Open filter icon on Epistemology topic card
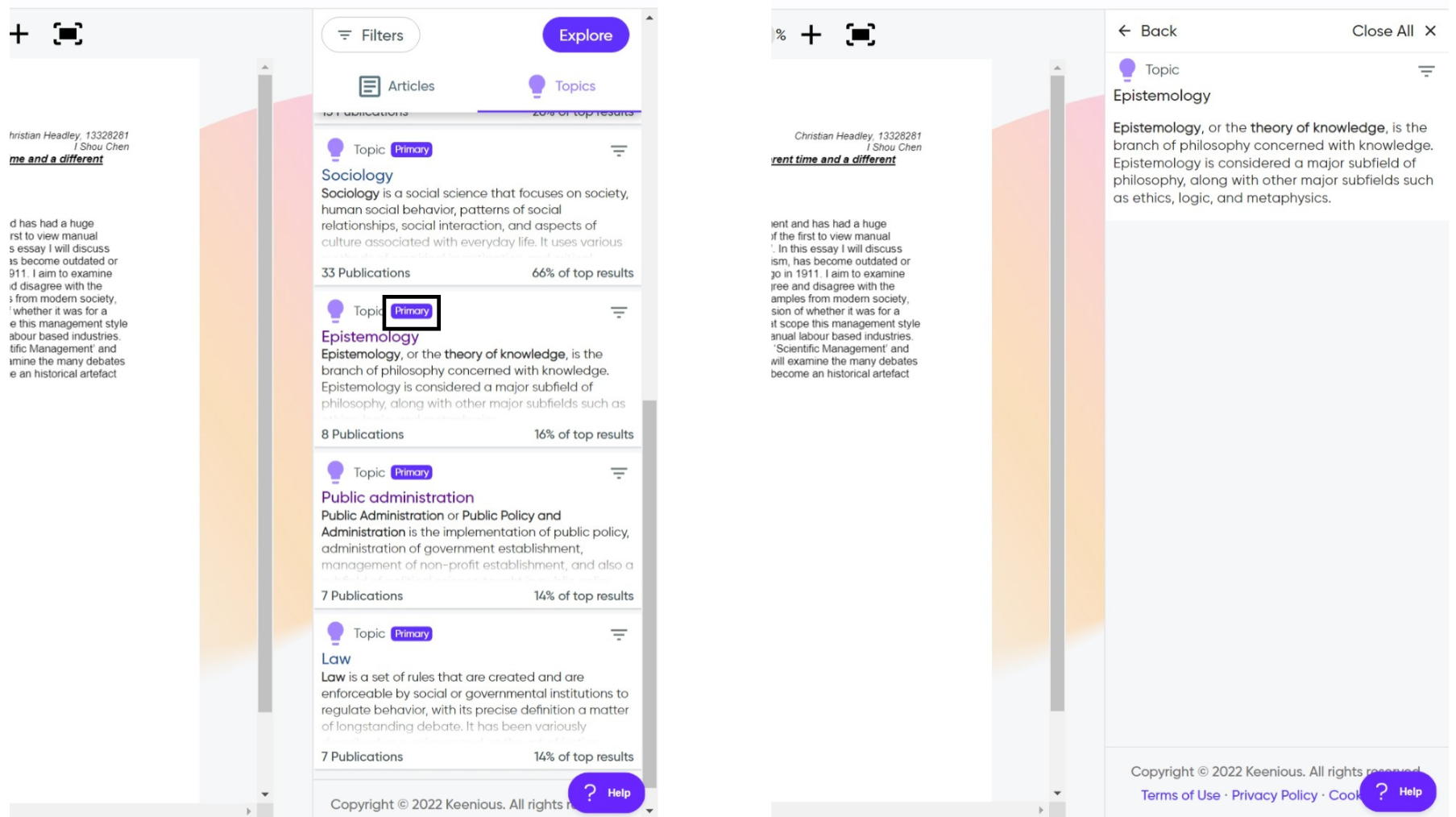Screen dimensions: 1456x817 click(619, 312)
